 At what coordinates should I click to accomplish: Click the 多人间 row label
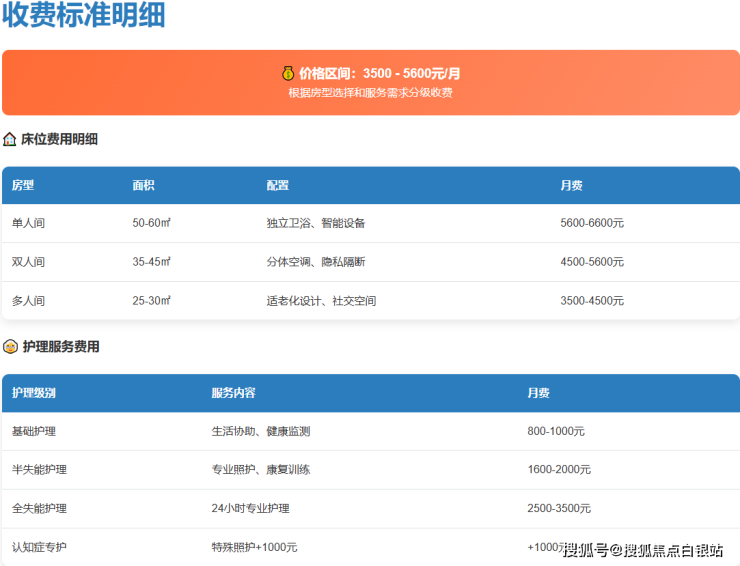pyautogui.click(x=28, y=300)
